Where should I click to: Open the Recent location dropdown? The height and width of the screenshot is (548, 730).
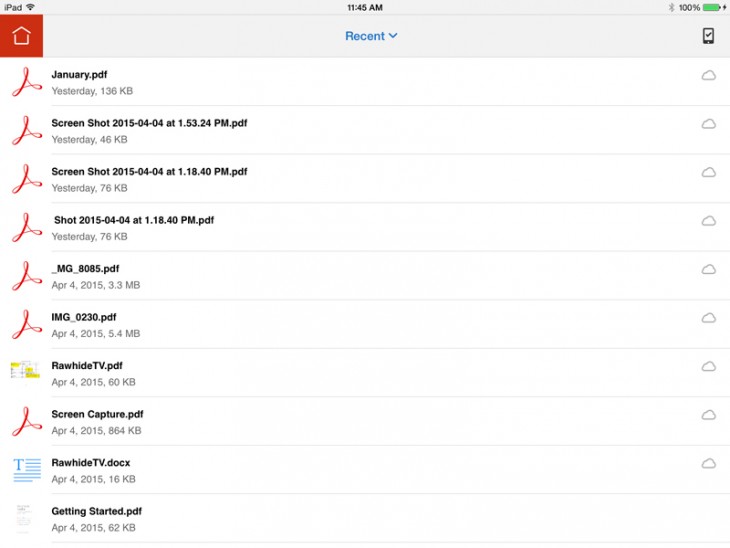371,36
